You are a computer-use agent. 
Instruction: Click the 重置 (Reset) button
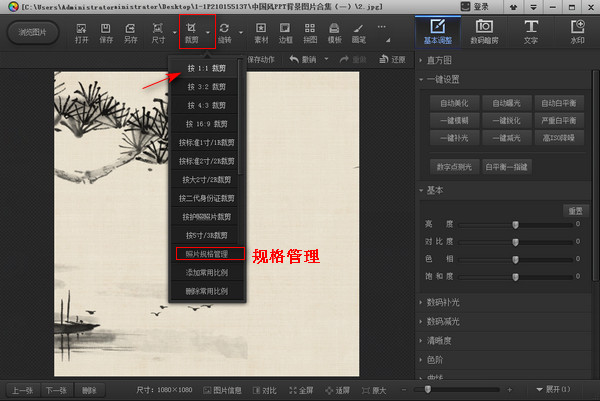575,211
